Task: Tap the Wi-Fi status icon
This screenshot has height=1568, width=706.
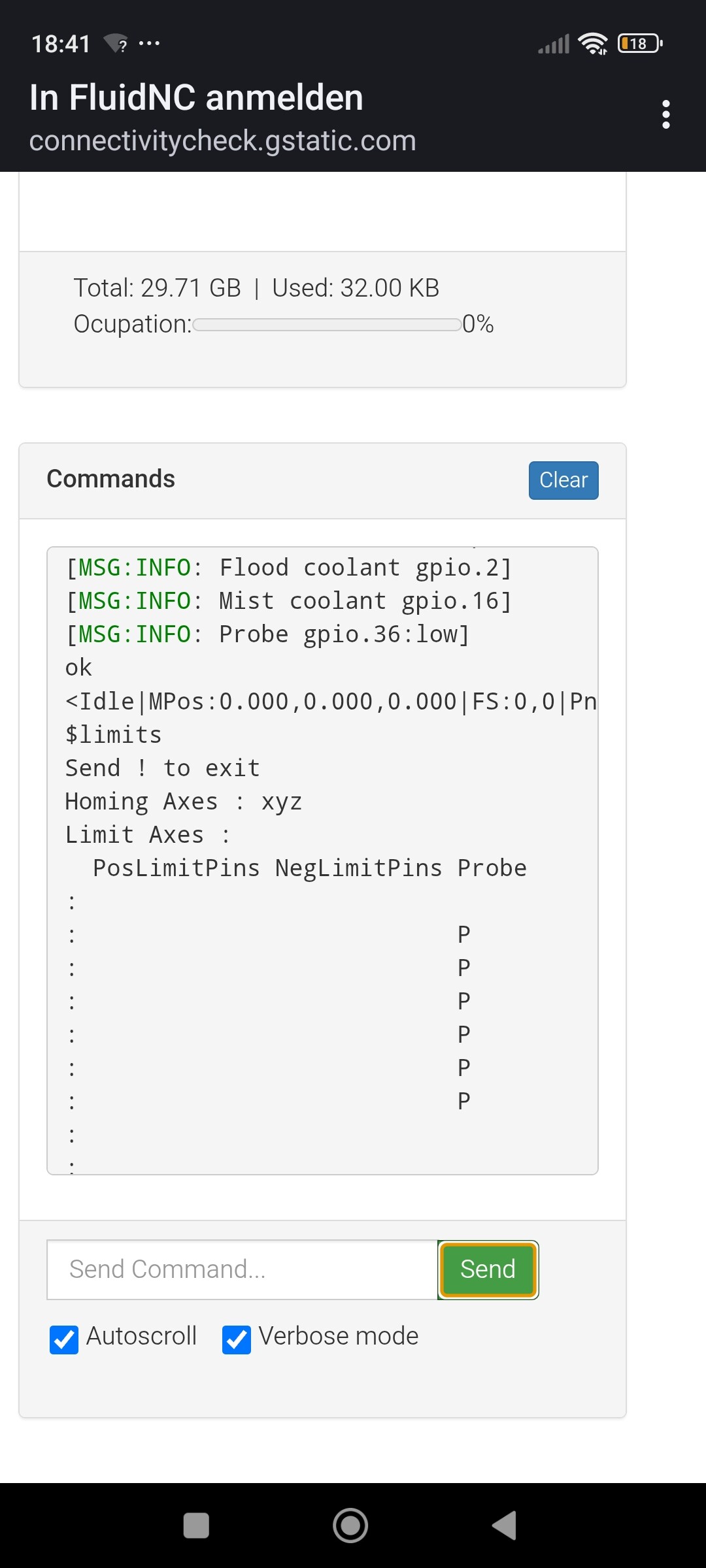Action: point(593,44)
